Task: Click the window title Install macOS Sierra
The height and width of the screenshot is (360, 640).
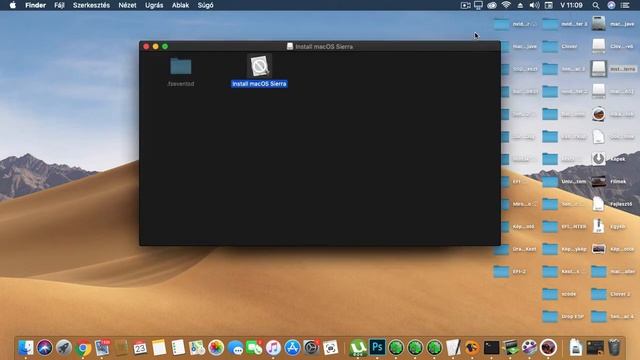Action: (x=324, y=47)
